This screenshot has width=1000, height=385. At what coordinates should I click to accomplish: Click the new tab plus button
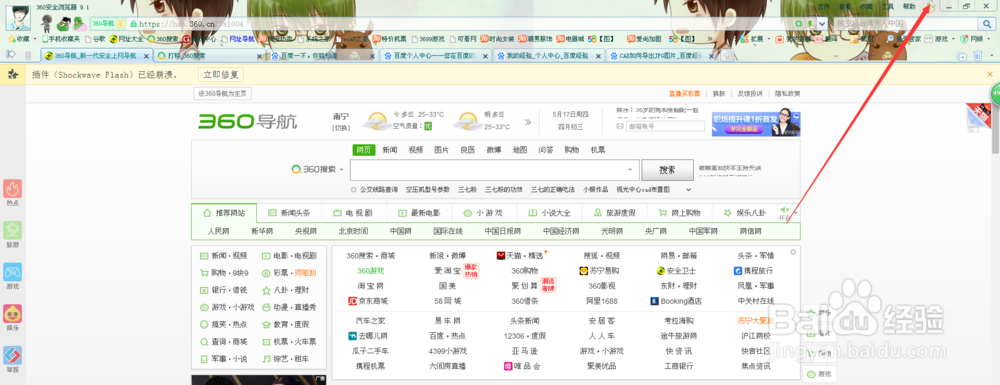(726, 55)
